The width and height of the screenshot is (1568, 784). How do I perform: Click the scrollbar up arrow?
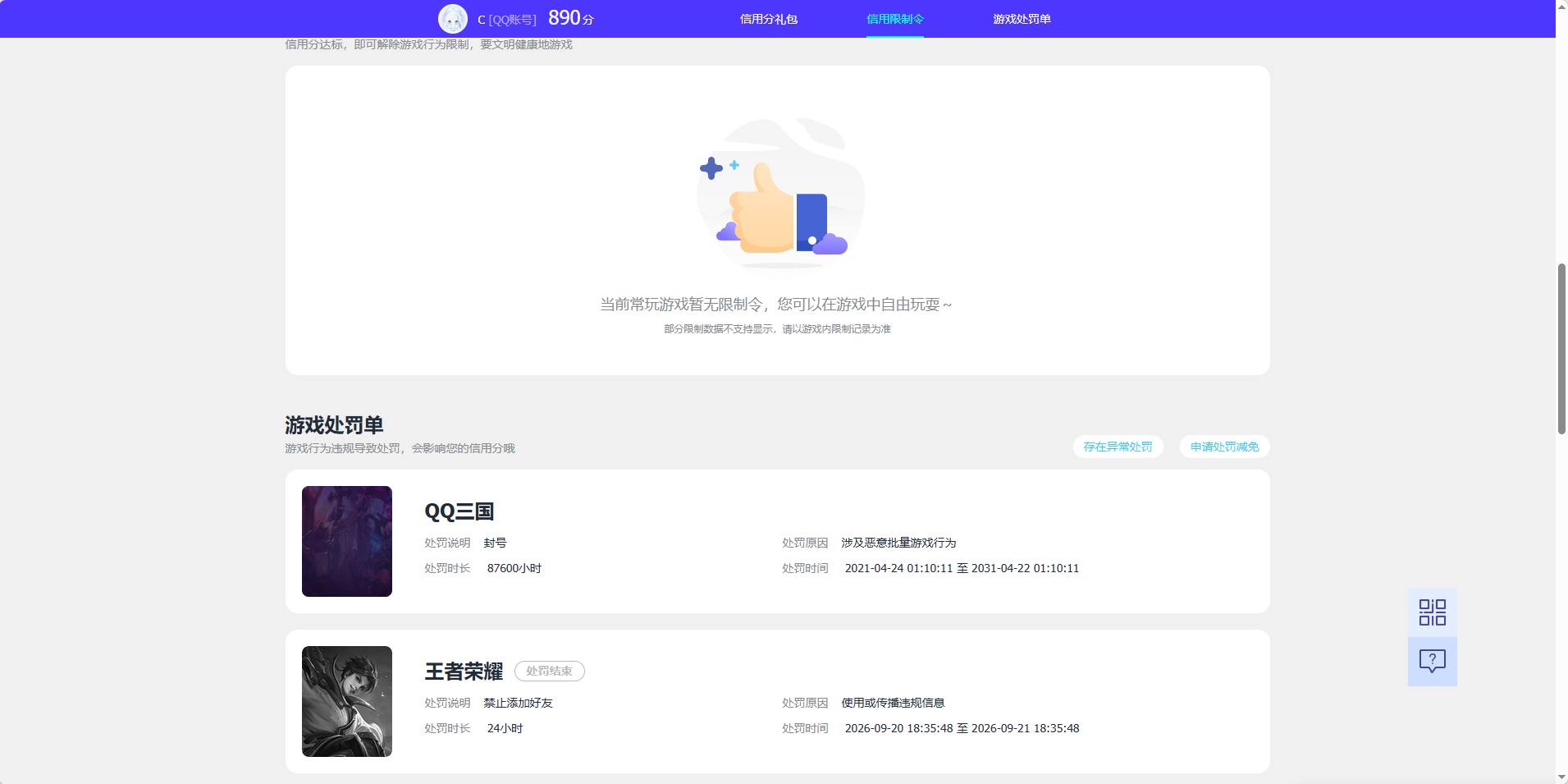pos(1561,6)
